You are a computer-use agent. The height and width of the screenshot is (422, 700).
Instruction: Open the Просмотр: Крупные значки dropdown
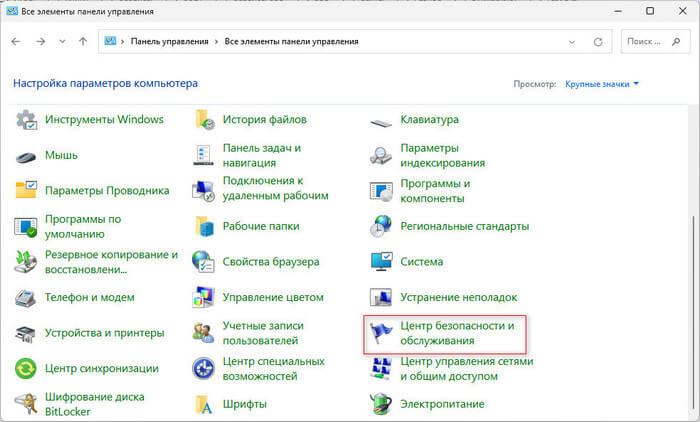point(601,84)
